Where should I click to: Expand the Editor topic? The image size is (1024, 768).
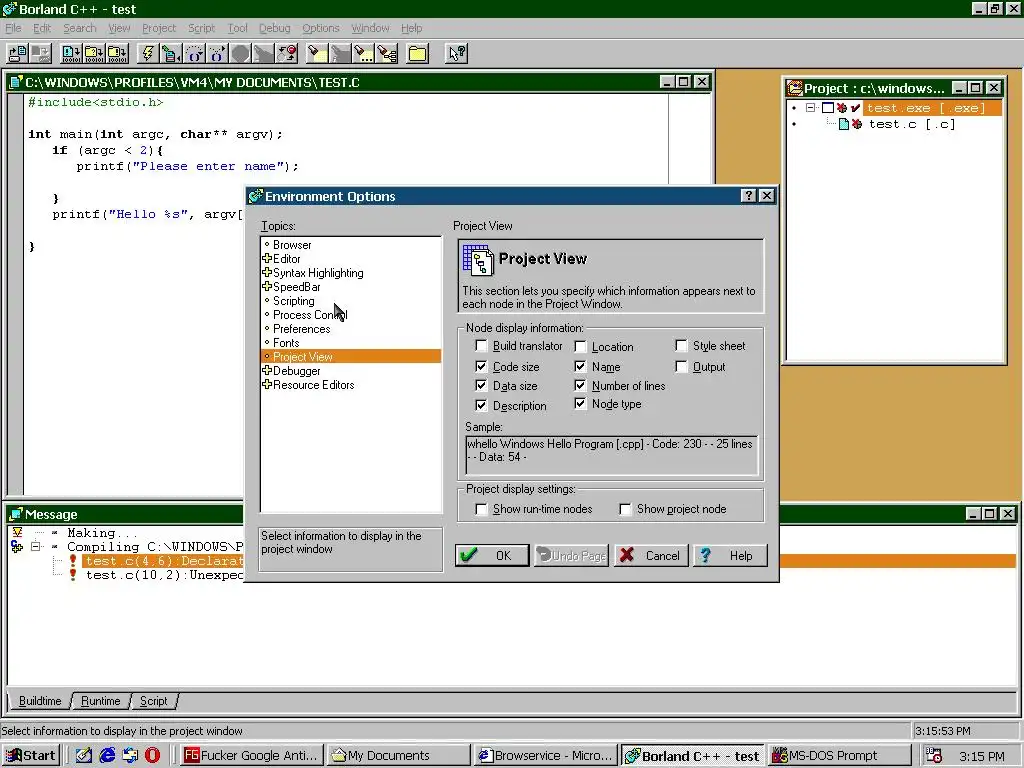point(266,259)
